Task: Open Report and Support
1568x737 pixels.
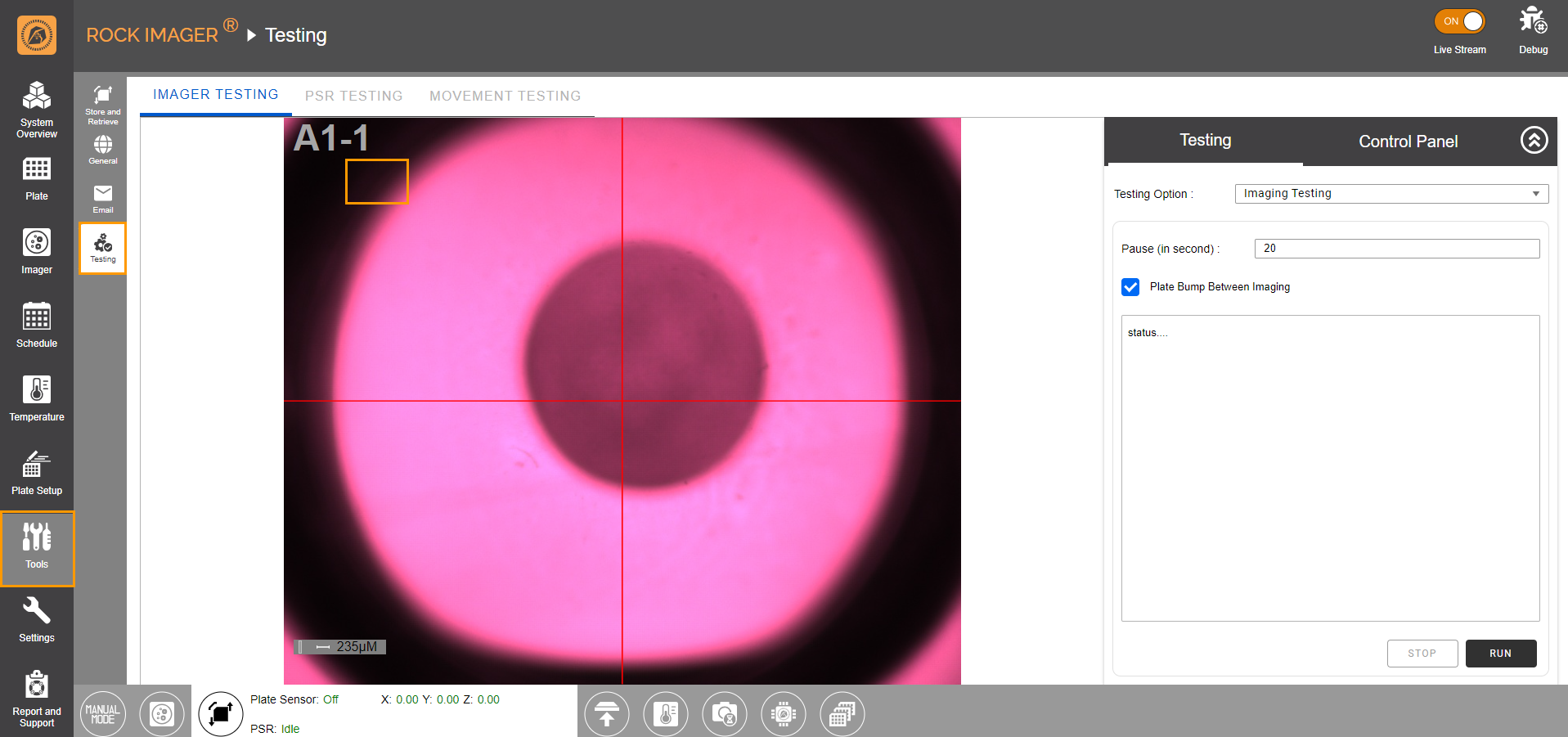Action: tap(37, 698)
